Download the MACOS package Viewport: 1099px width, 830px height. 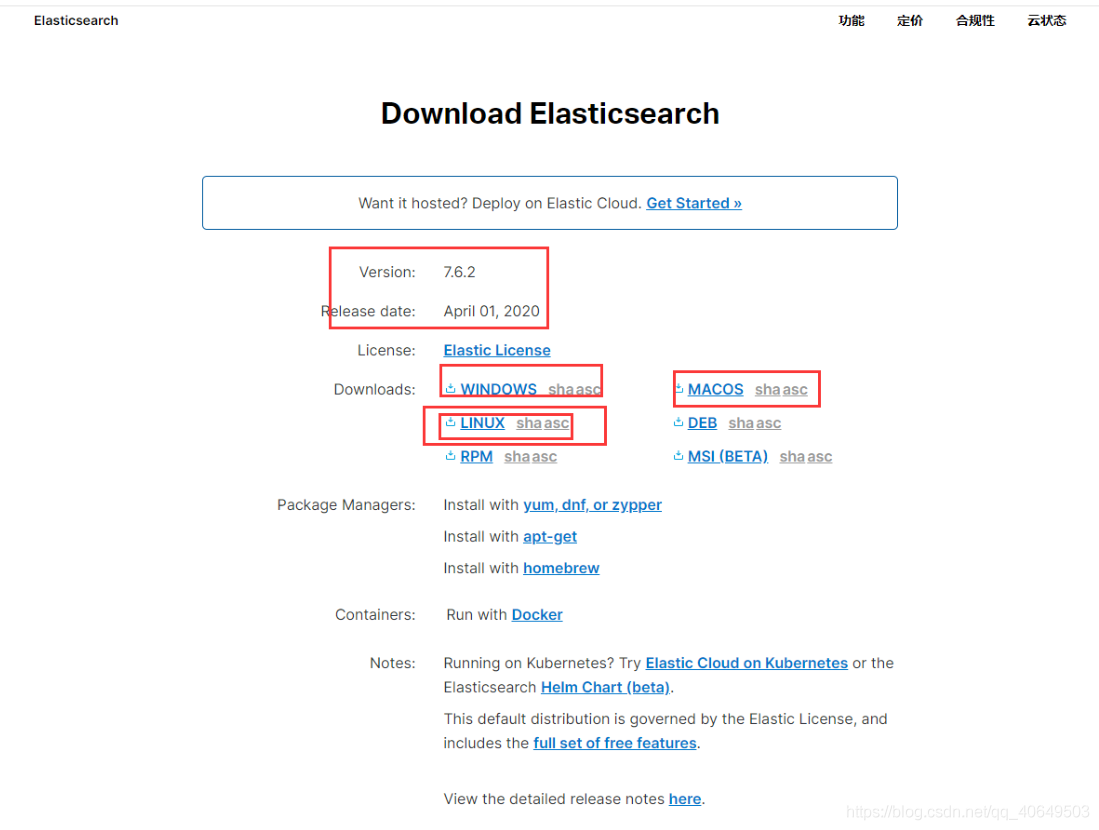click(x=716, y=389)
